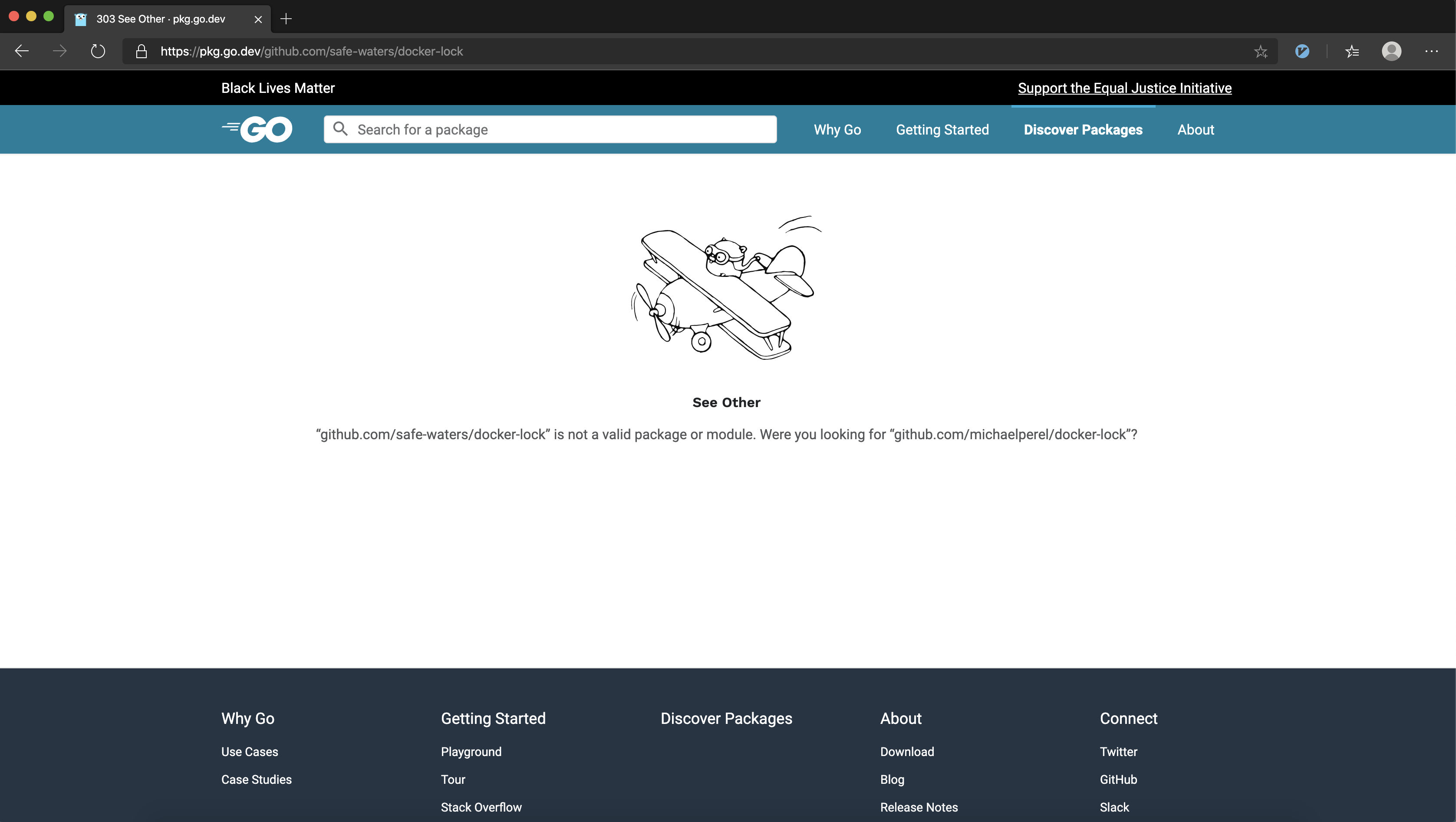Open the Release Notes link

click(919, 807)
